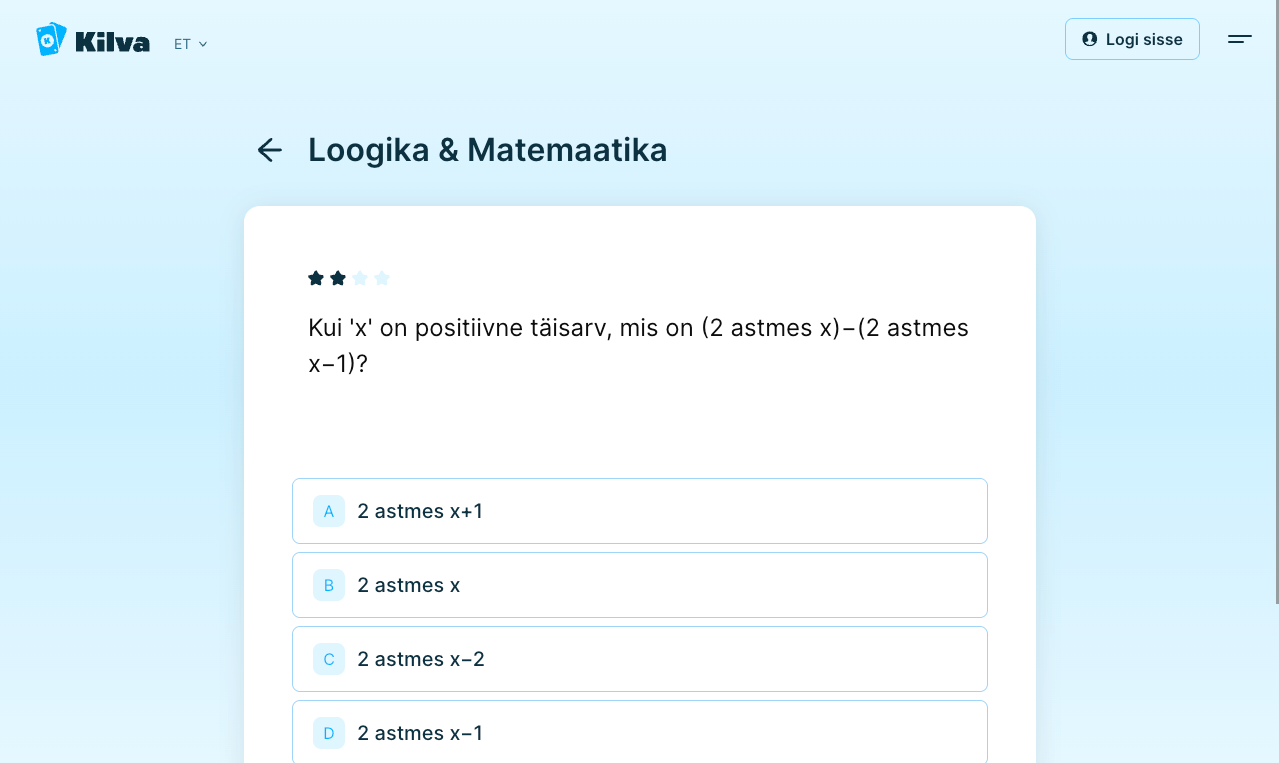
Task: Click the fourth empty difficulty star
Action: pyautogui.click(x=382, y=278)
